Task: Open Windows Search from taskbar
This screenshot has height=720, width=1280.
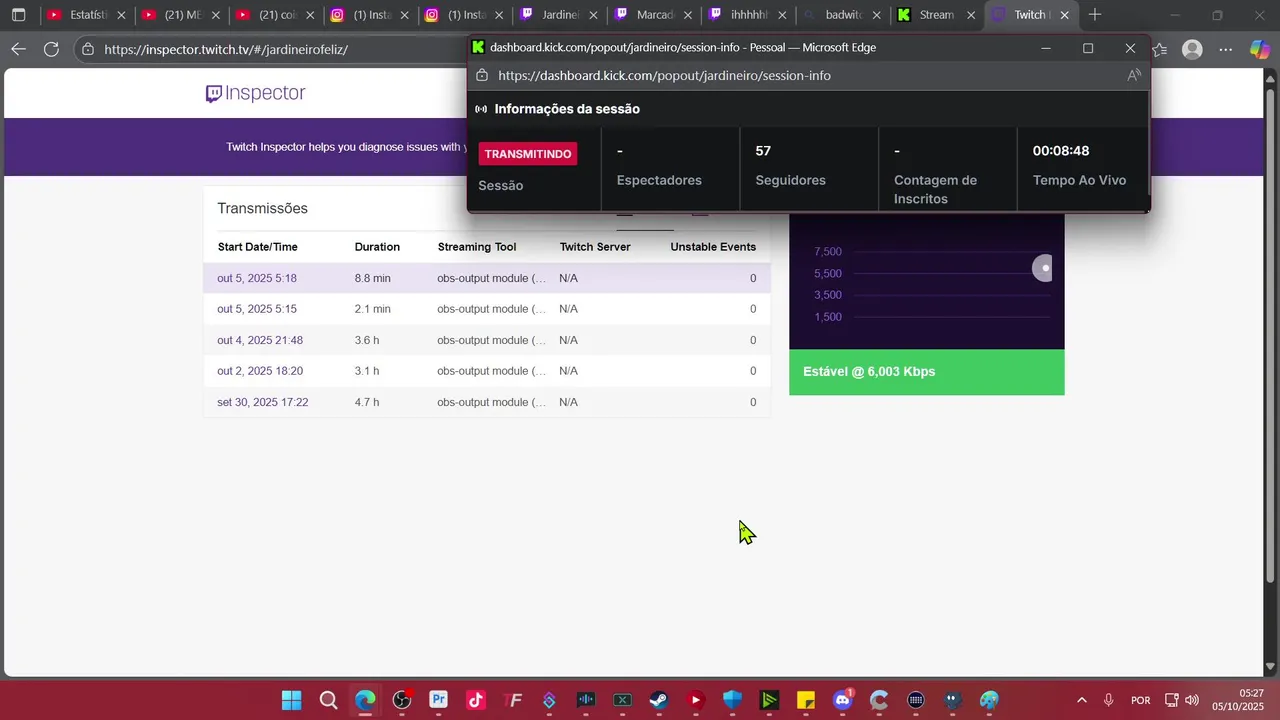Action: (x=328, y=700)
